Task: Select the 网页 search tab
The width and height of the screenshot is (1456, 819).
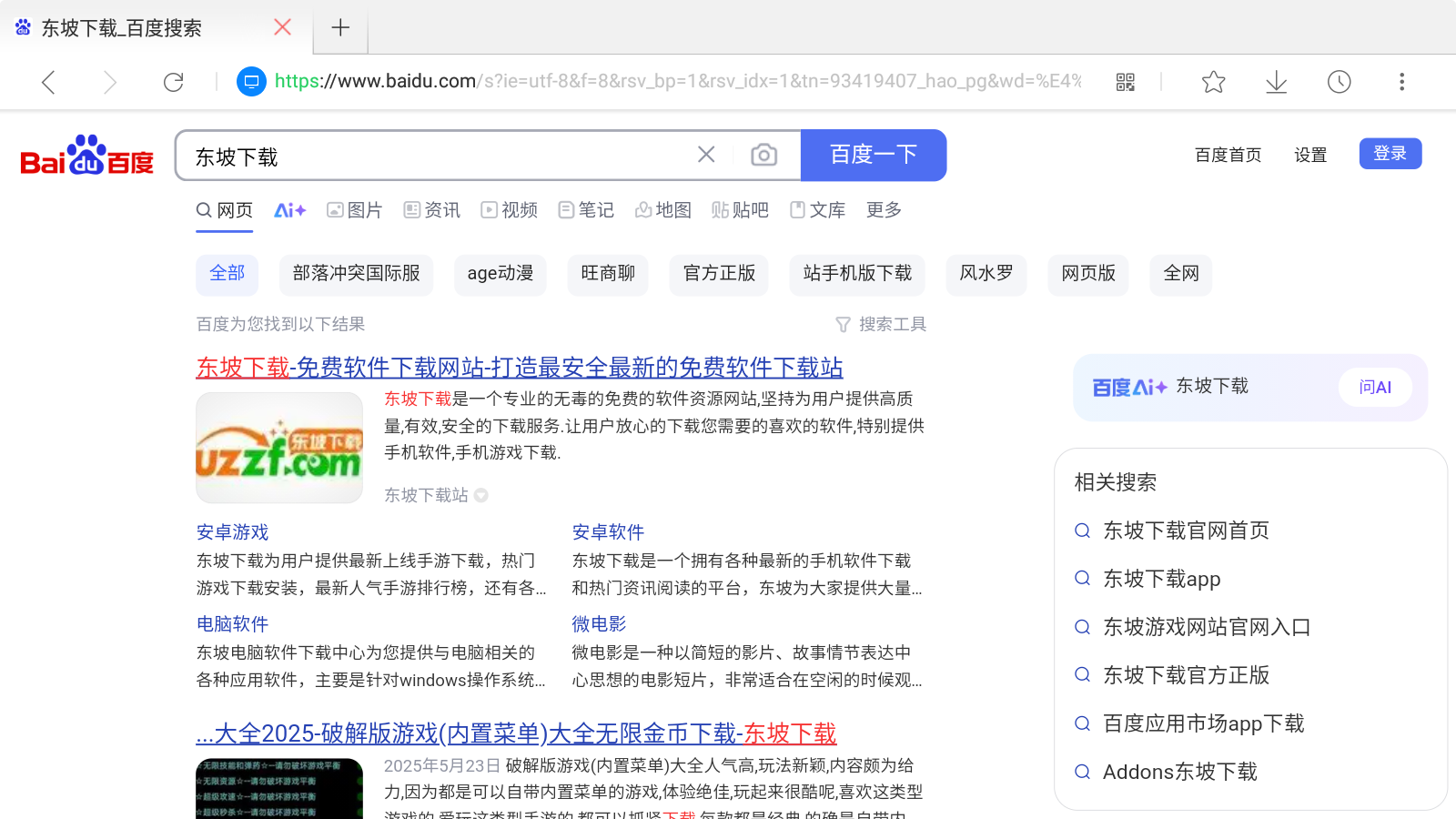Action: point(224,210)
